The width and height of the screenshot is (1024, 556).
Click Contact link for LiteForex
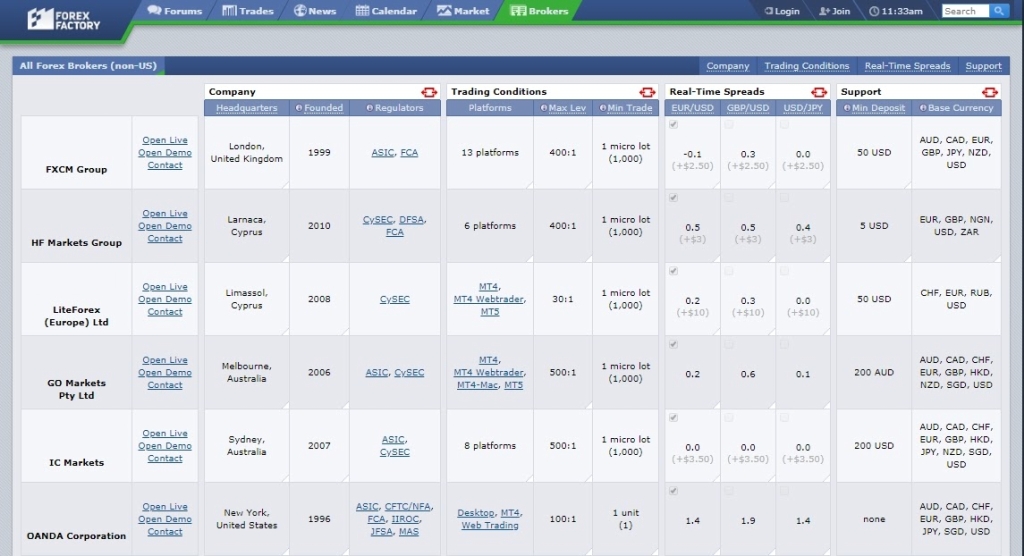tap(165, 312)
